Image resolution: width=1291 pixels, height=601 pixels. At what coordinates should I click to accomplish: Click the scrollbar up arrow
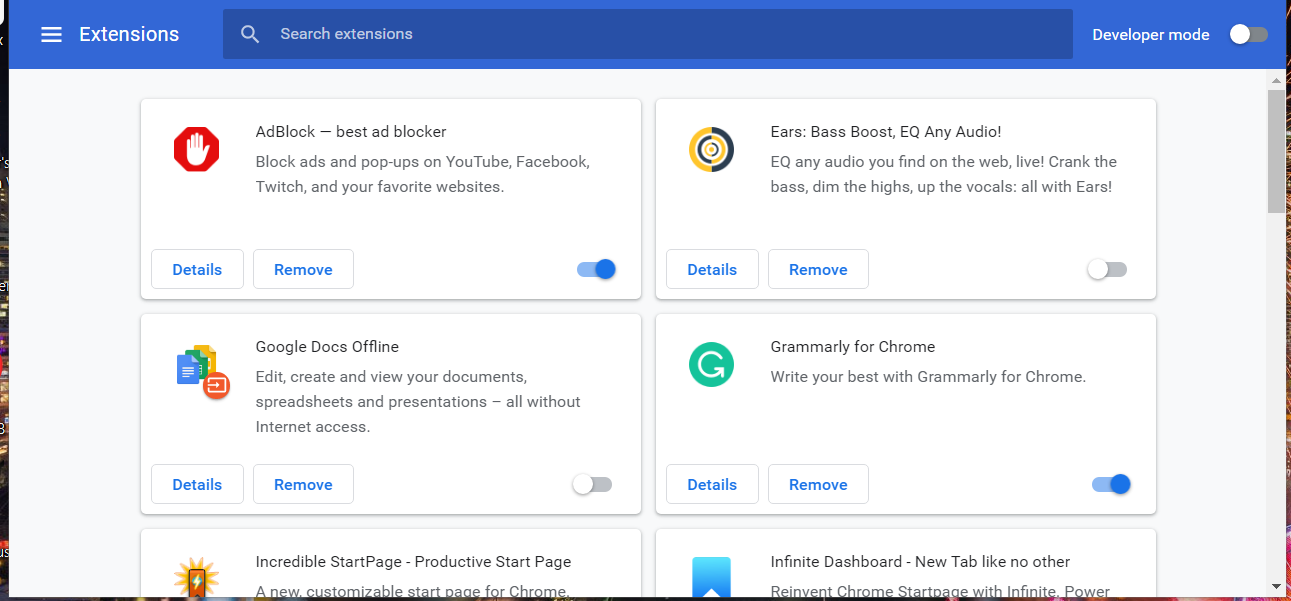[1277, 79]
